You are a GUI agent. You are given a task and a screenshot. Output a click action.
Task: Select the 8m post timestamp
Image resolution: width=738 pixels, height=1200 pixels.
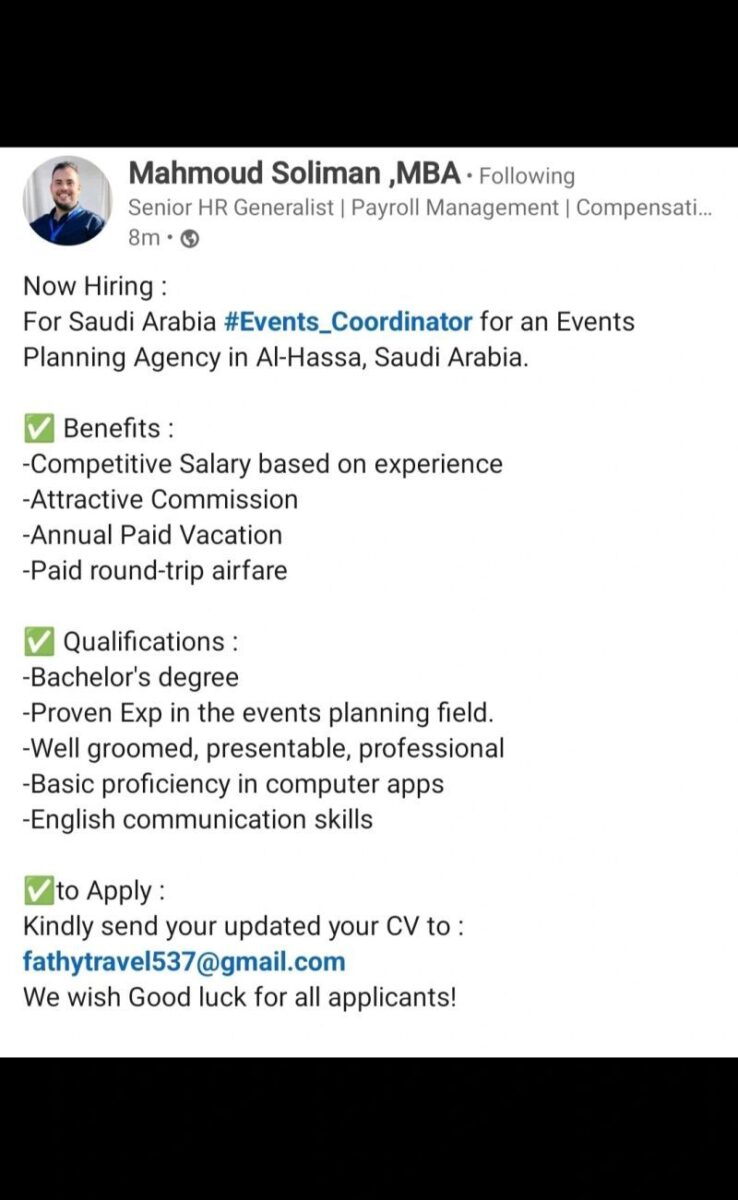[x=144, y=238]
